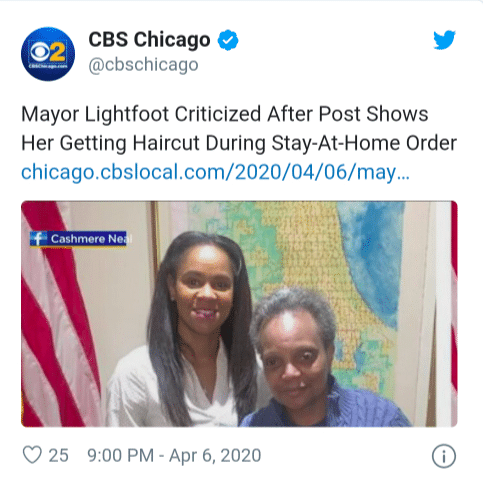This screenshot has width=483, height=486.
Task: Open the CBS 2 profile avatar
Action: pos(48,54)
